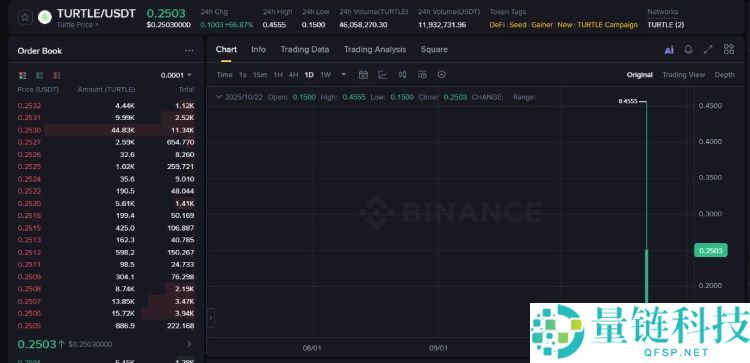This screenshot has height=363, width=750.
Task: Open the Order Book three-dot options menu
Action: pyautogui.click(x=189, y=51)
